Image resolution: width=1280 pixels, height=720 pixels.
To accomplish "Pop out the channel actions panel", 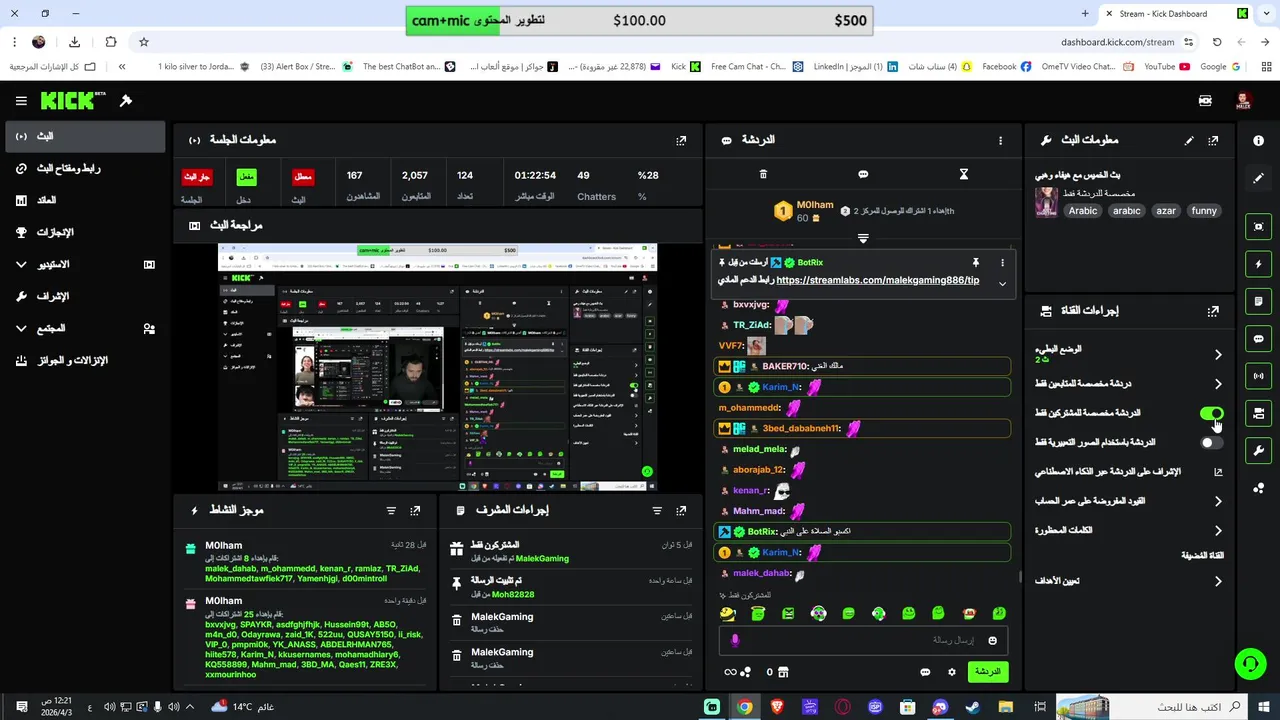I will click(1213, 311).
